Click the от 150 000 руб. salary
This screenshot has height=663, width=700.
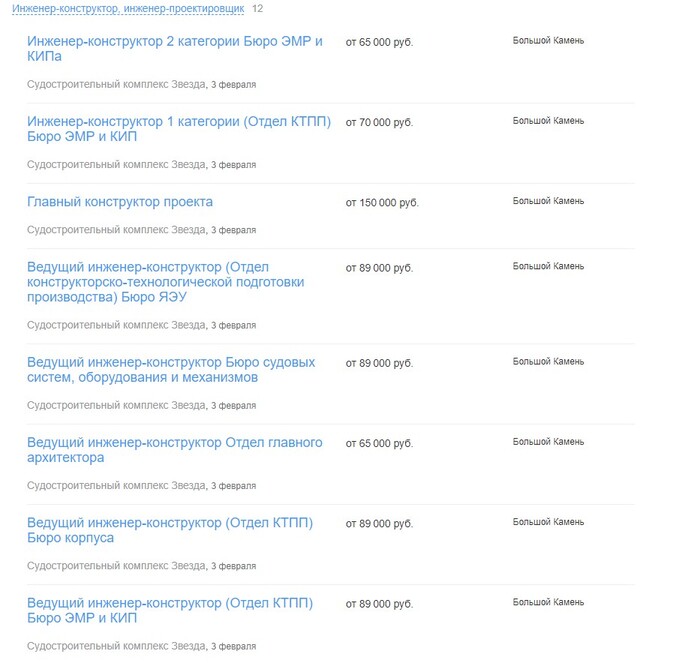(x=382, y=203)
